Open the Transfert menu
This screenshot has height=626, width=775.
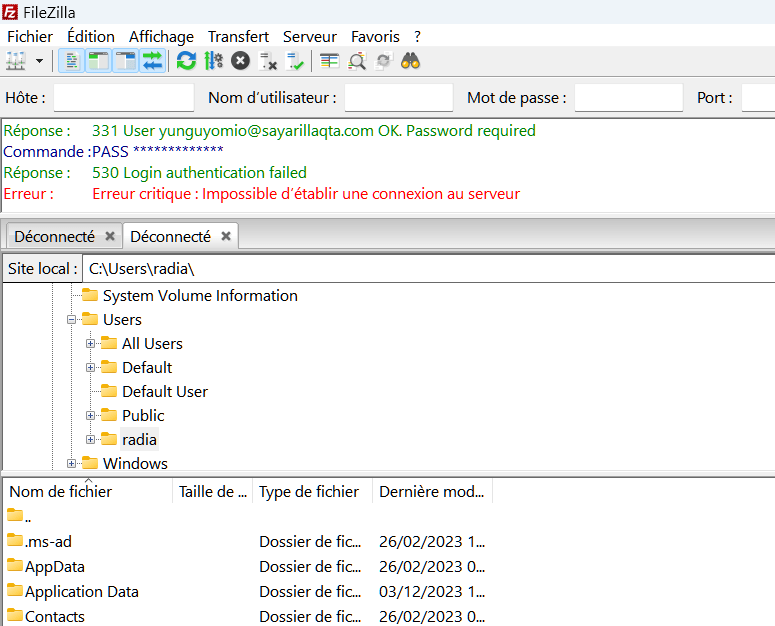click(x=238, y=37)
